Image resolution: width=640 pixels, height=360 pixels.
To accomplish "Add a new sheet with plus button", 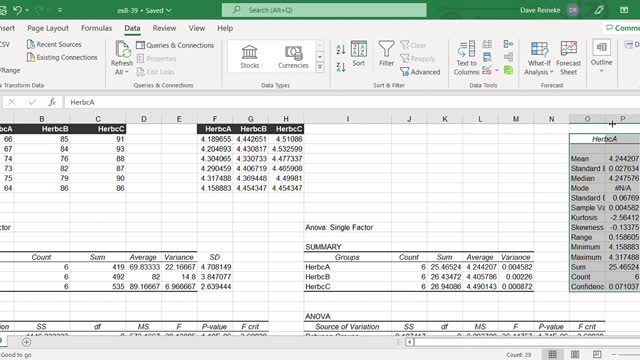I will (x=26, y=342).
